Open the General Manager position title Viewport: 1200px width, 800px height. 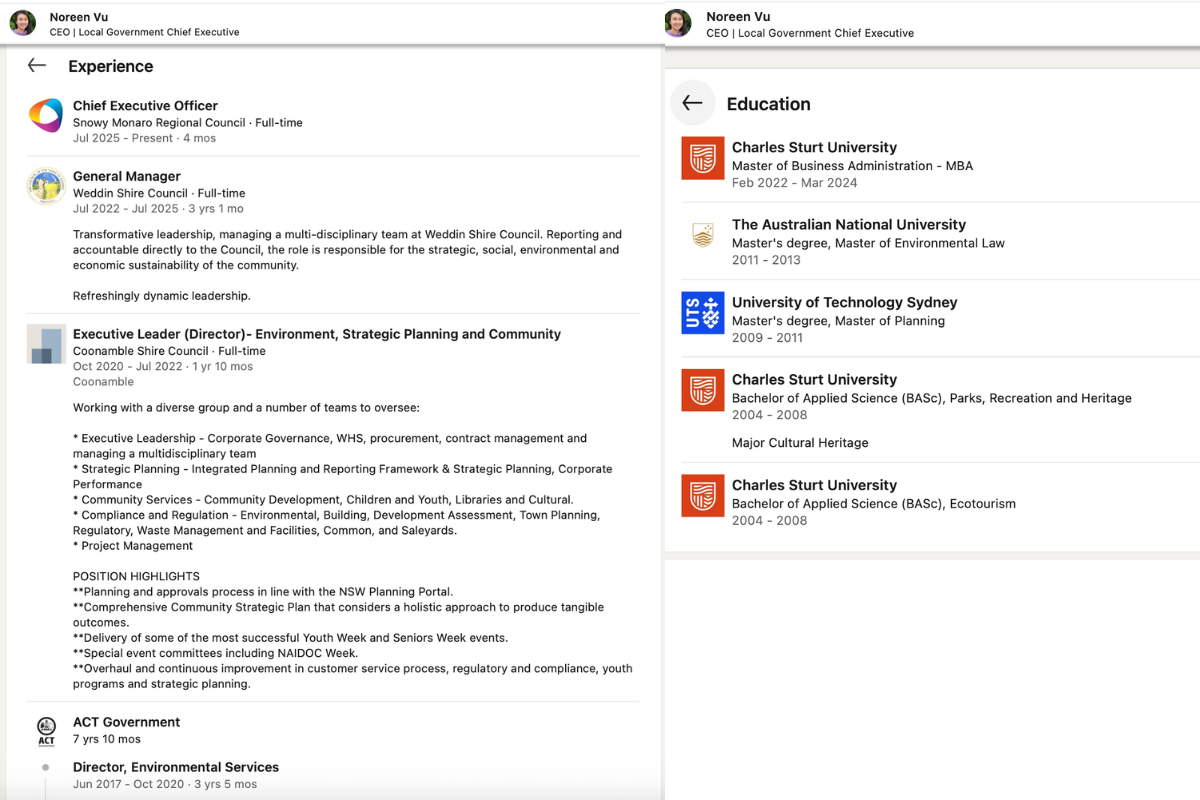pos(126,176)
